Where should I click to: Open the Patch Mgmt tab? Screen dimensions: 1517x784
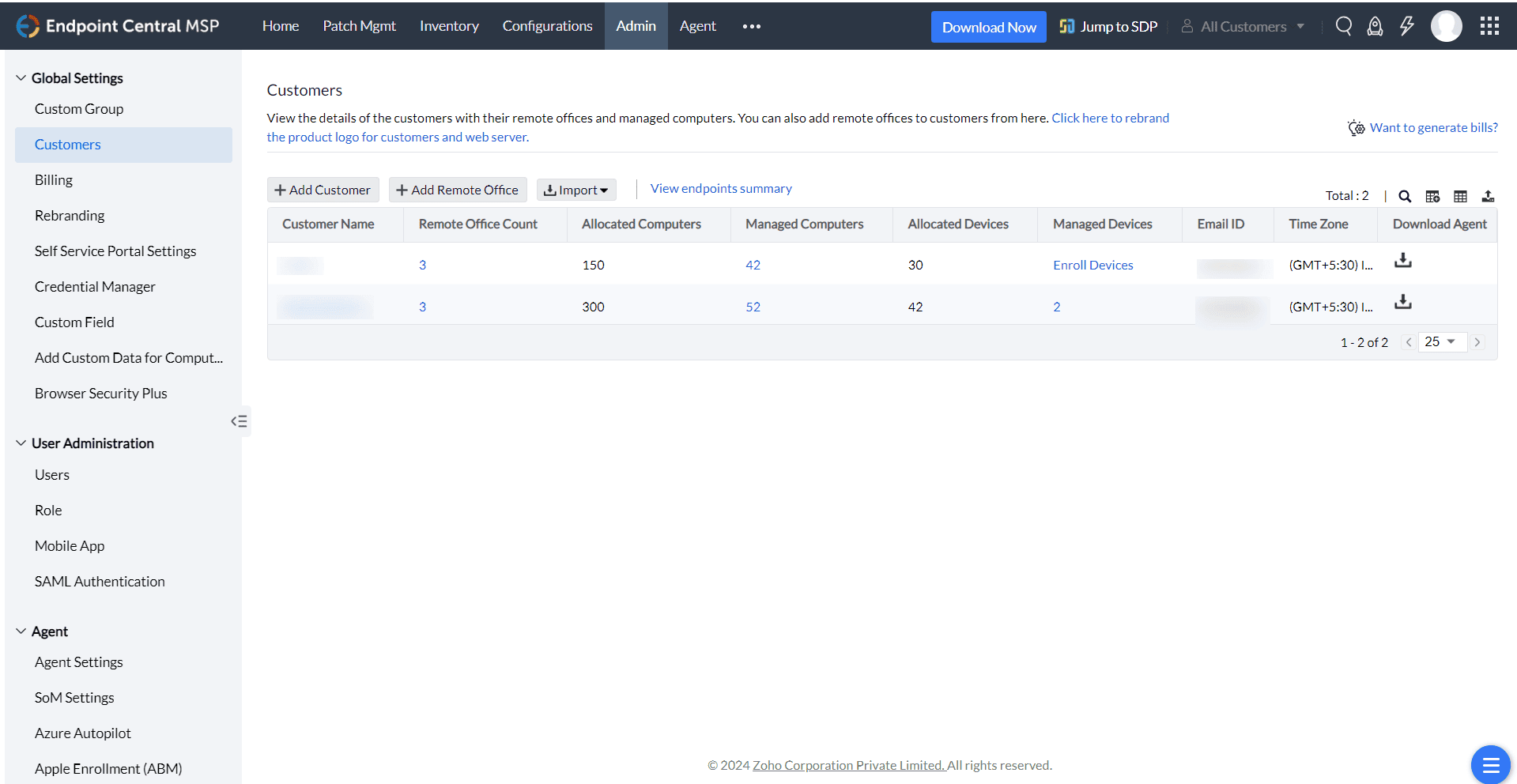point(359,26)
